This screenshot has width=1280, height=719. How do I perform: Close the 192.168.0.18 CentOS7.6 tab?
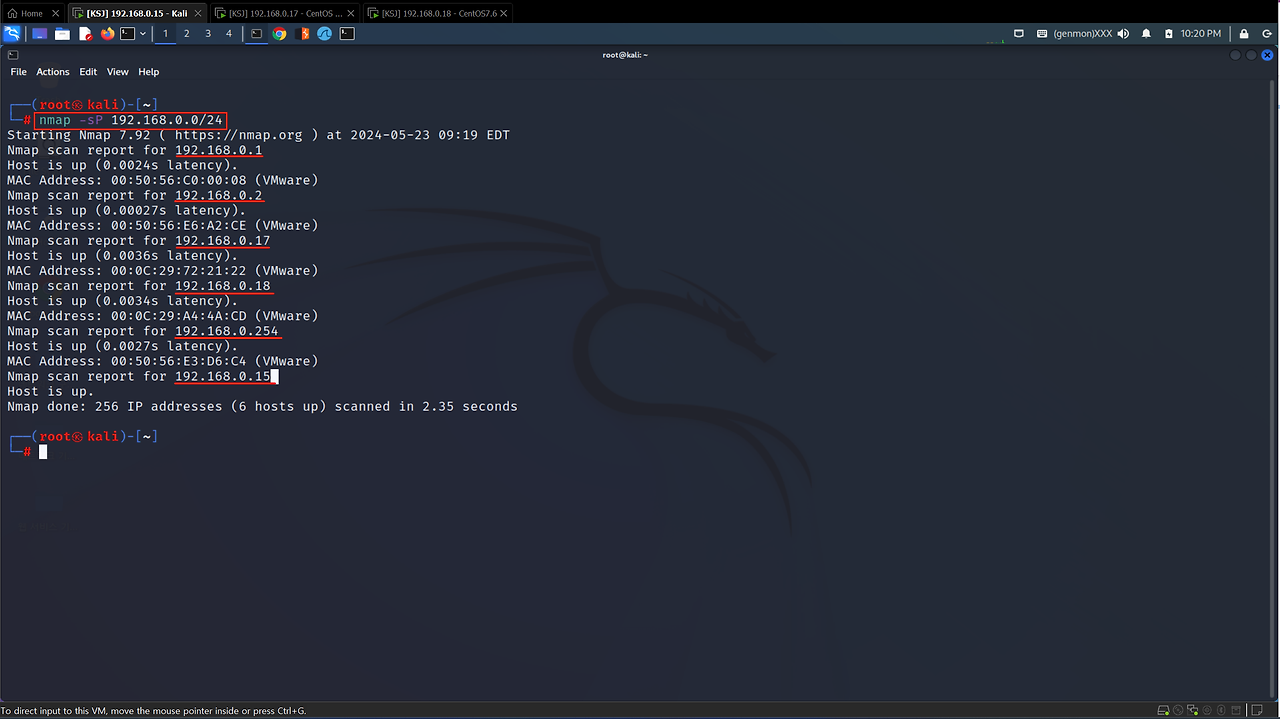click(504, 13)
